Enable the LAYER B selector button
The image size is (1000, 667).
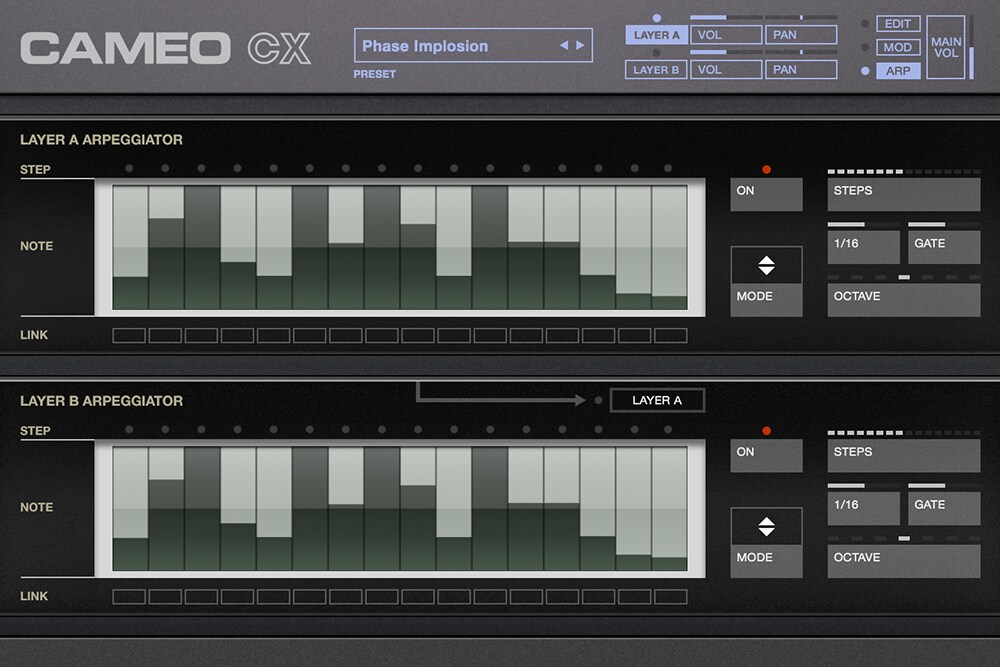pyautogui.click(x=656, y=70)
